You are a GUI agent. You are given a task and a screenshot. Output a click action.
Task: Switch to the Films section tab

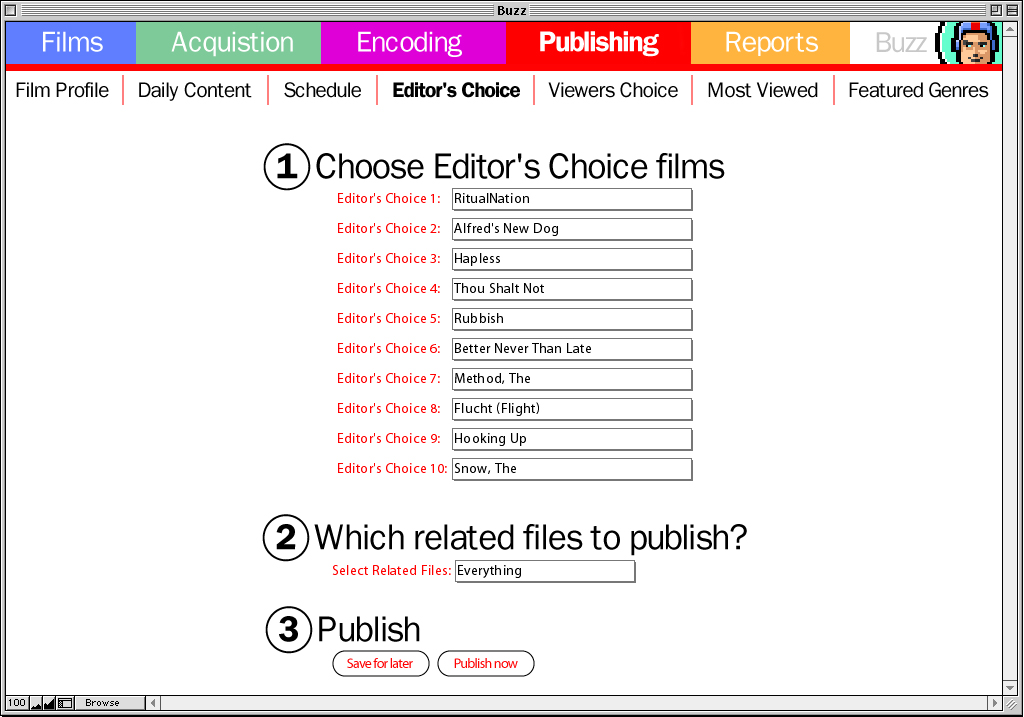pyautogui.click(x=71, y=42)
